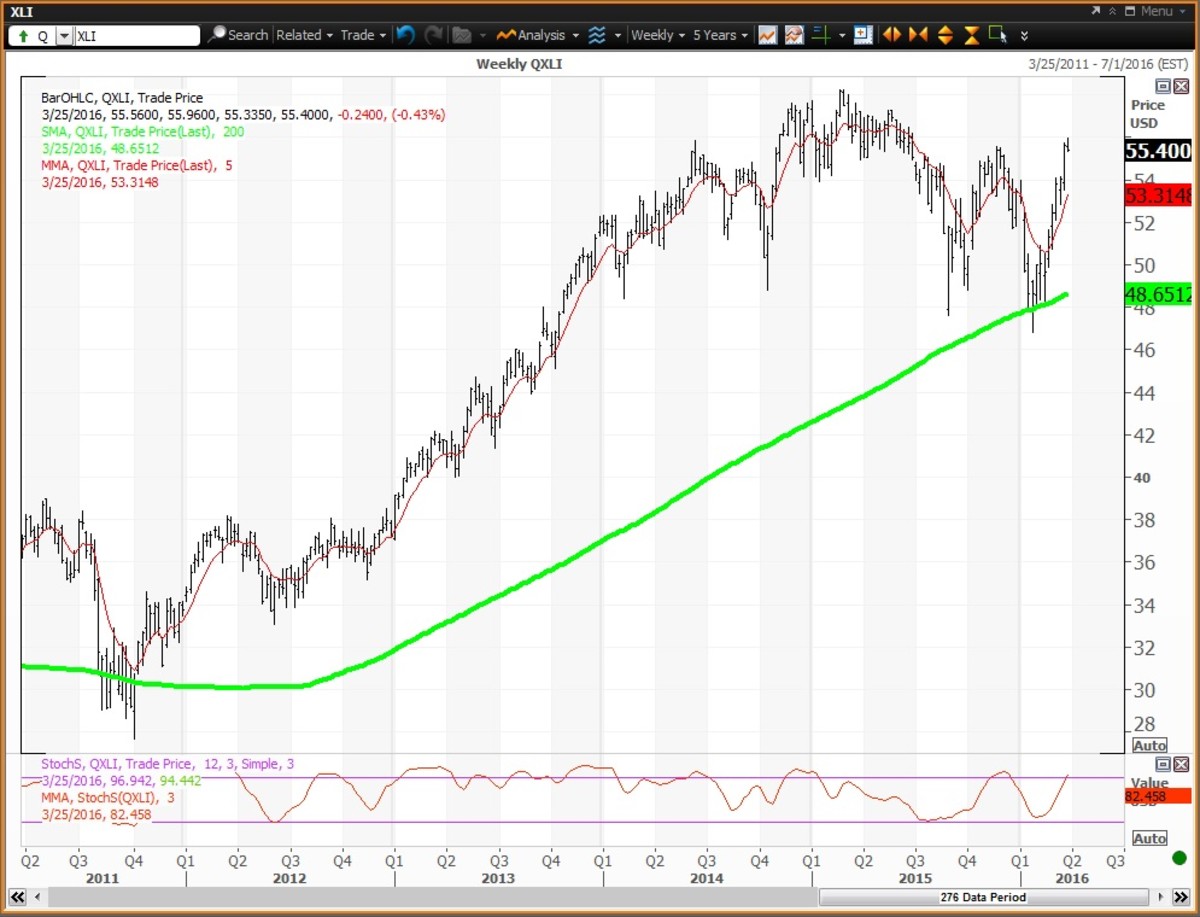1200x917 pixels.
Task: Click the horizontal expand arrows icon
Action: pyautogui.click(x=891, y=35)
